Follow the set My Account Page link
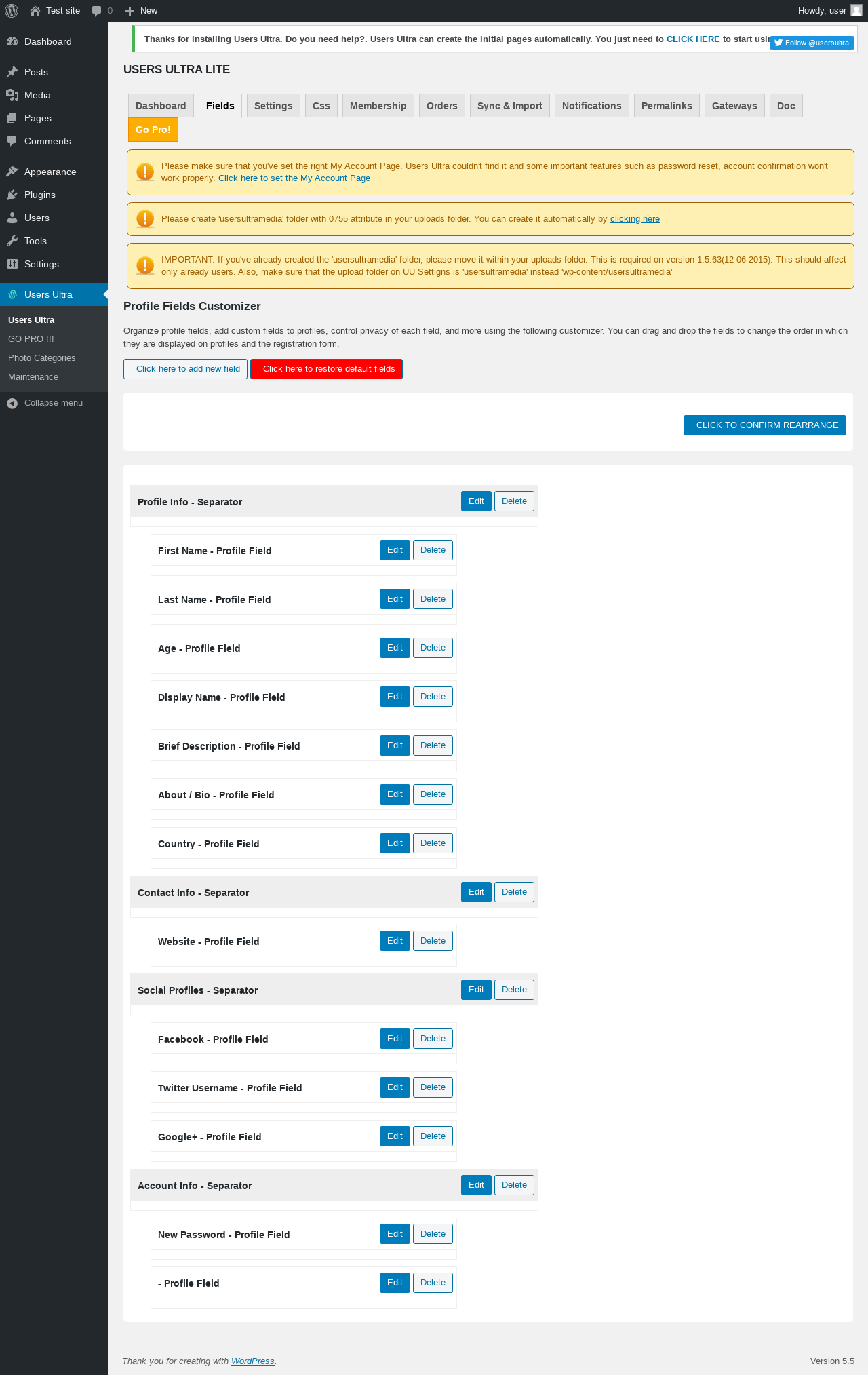Screen dimensions: 868x1375 (294, 178)
